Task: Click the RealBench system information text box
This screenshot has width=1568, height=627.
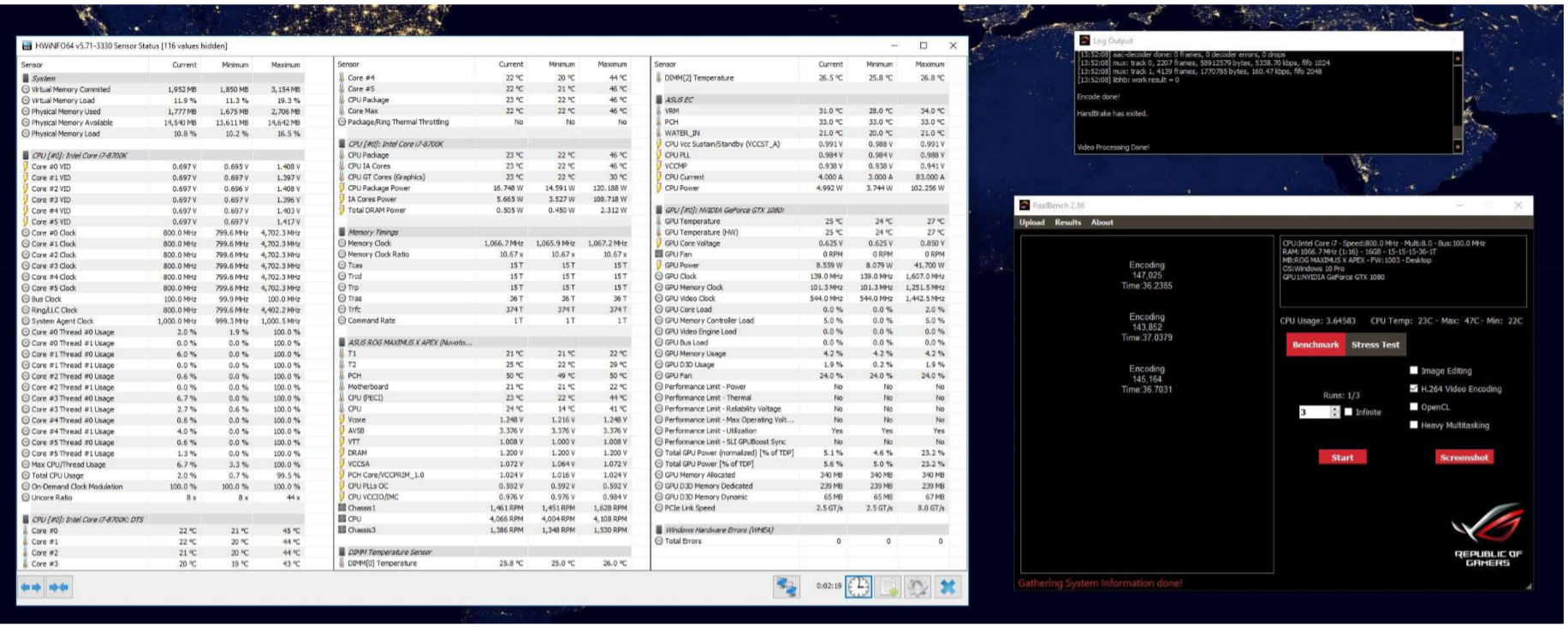Action: click(1403, 271)
